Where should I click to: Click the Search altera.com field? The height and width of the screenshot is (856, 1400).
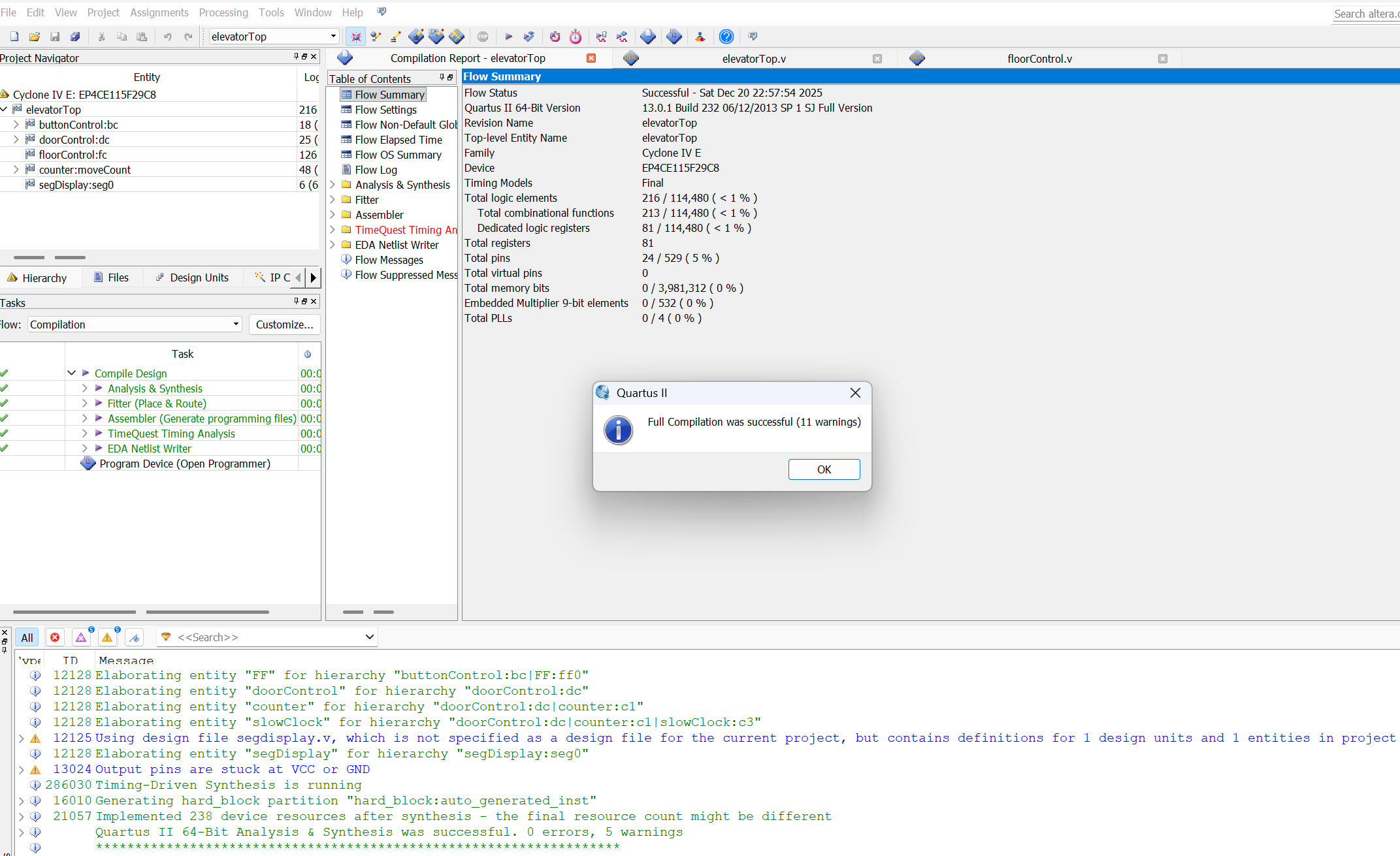pyautogui.click(x=1365, y=14)
